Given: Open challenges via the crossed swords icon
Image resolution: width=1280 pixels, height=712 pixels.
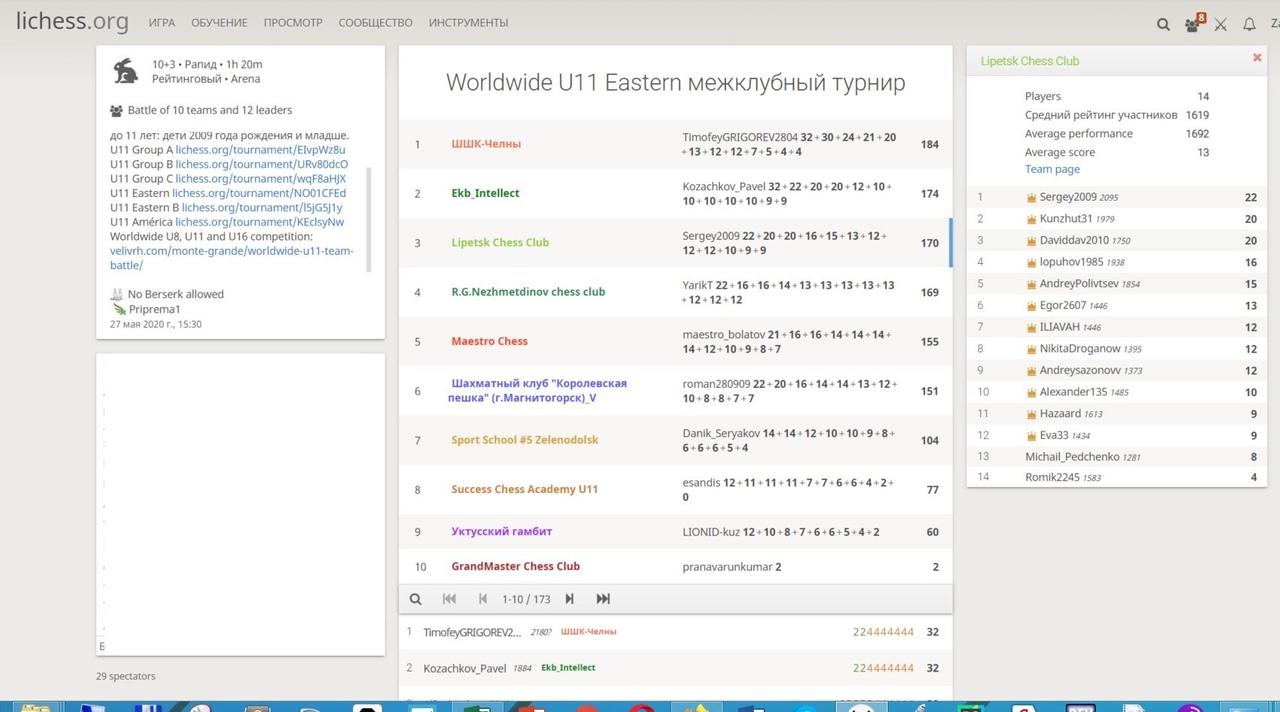Looking at the screenshot, I should [1220, 24].
